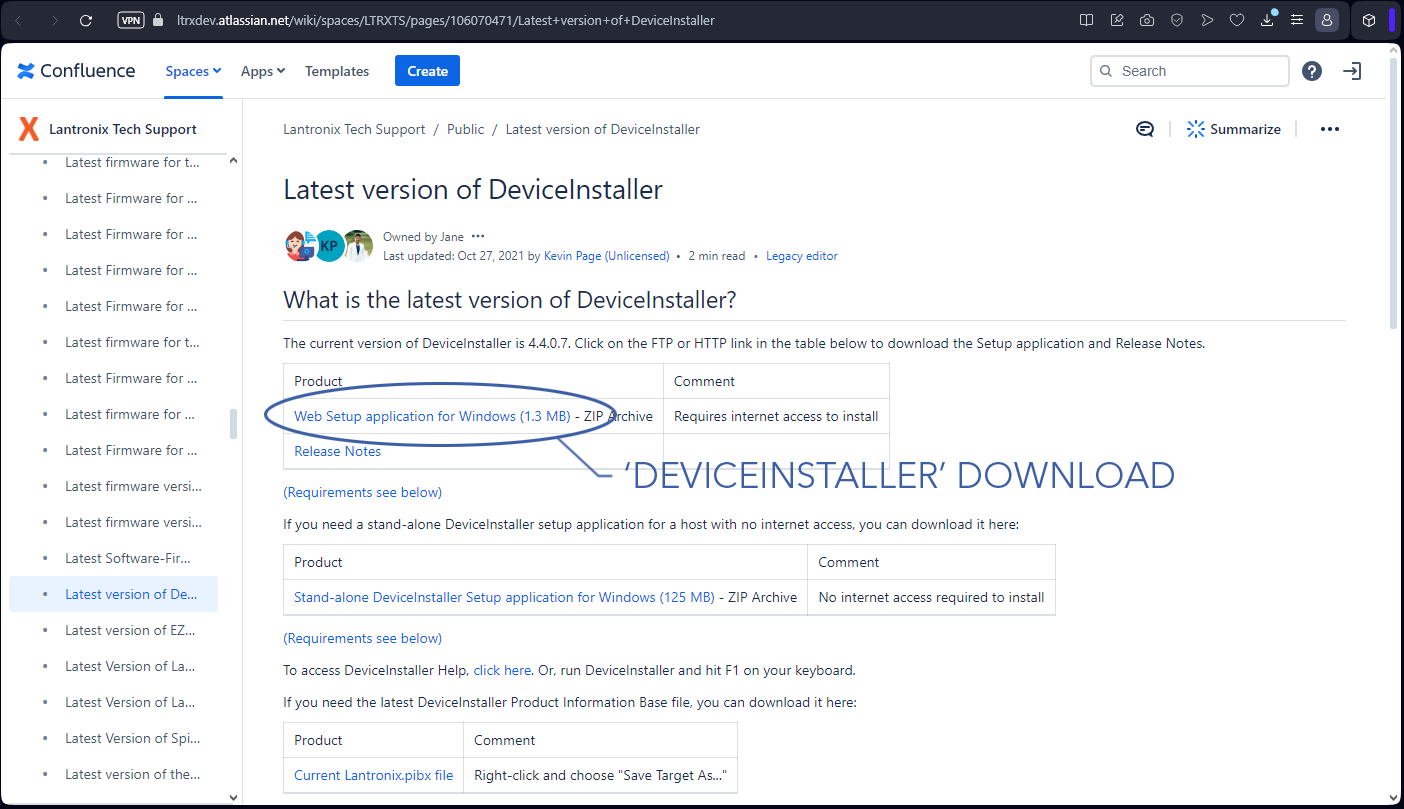Open Kevin Page (Unlicensed) profile link
The height and width of the screenshot is (809, 1404).
[606, 256]
